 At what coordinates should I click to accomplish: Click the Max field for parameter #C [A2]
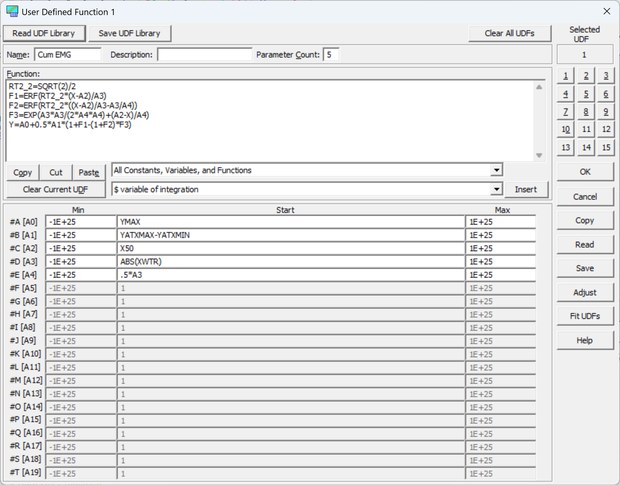click(x=501, y=248)
